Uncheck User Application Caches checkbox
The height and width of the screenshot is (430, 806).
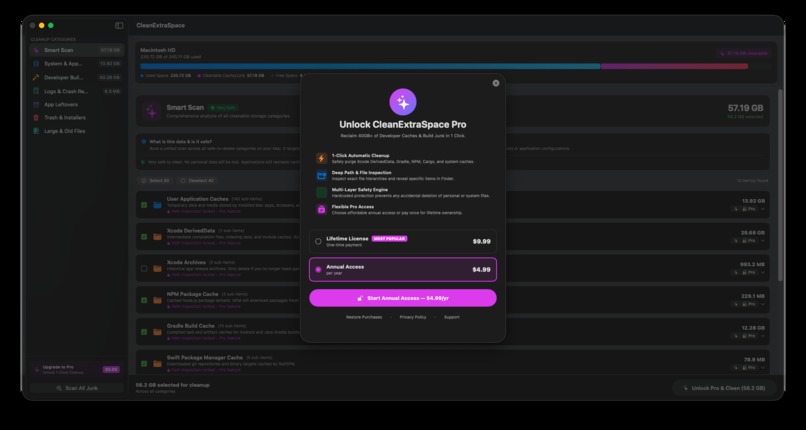[144, 205]
